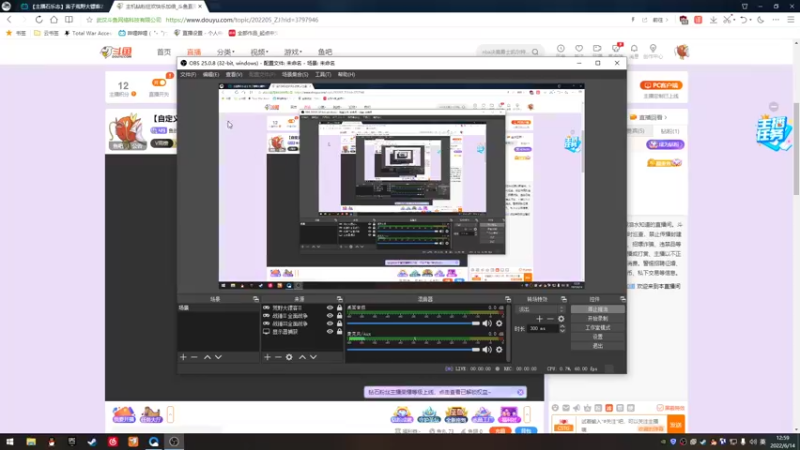Adjust the Mic/Aux volume slider
The height and width of the screenshot is (450, 800).
click(414, 349)
